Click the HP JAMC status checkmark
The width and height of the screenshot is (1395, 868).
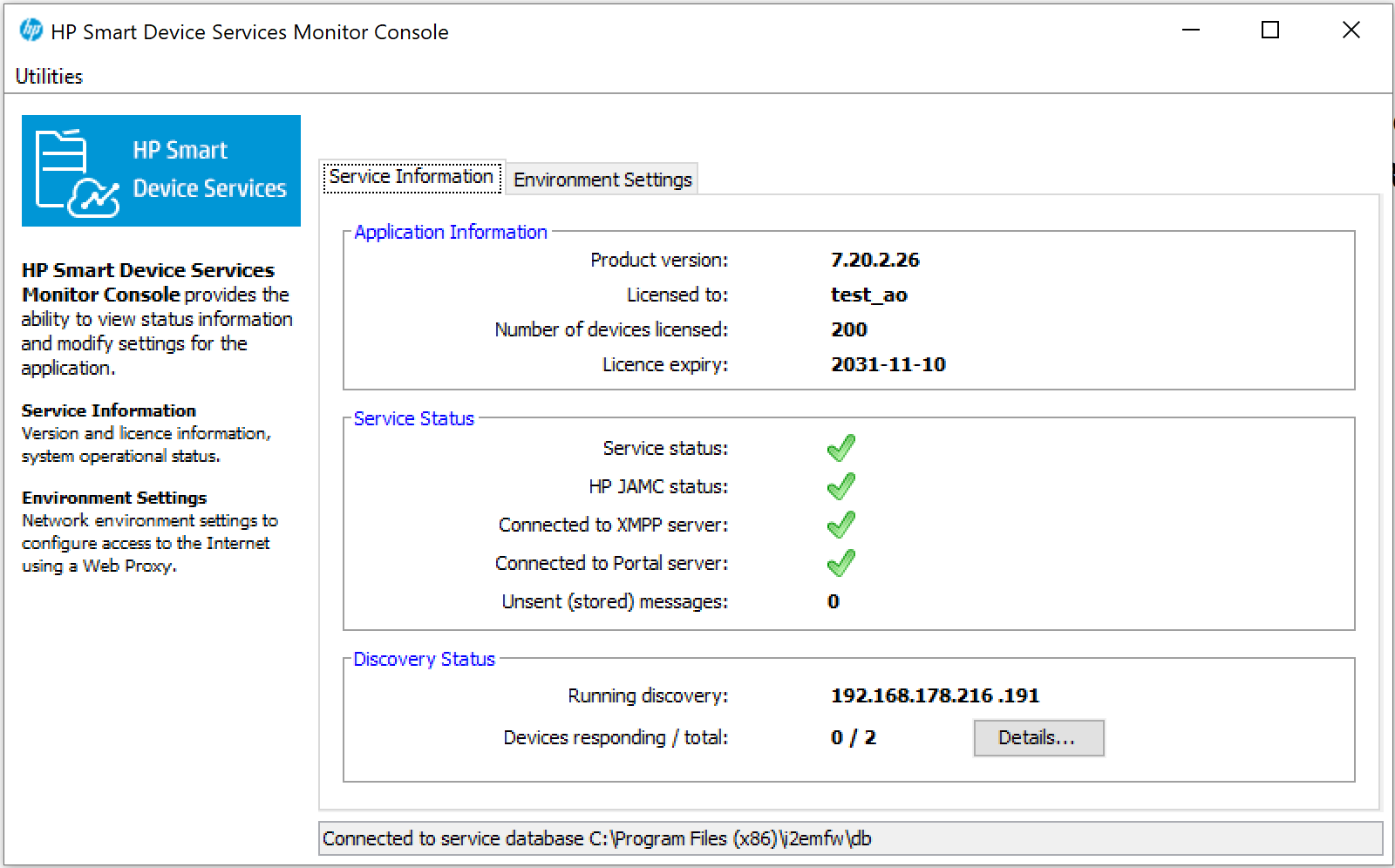pos(840,486)
